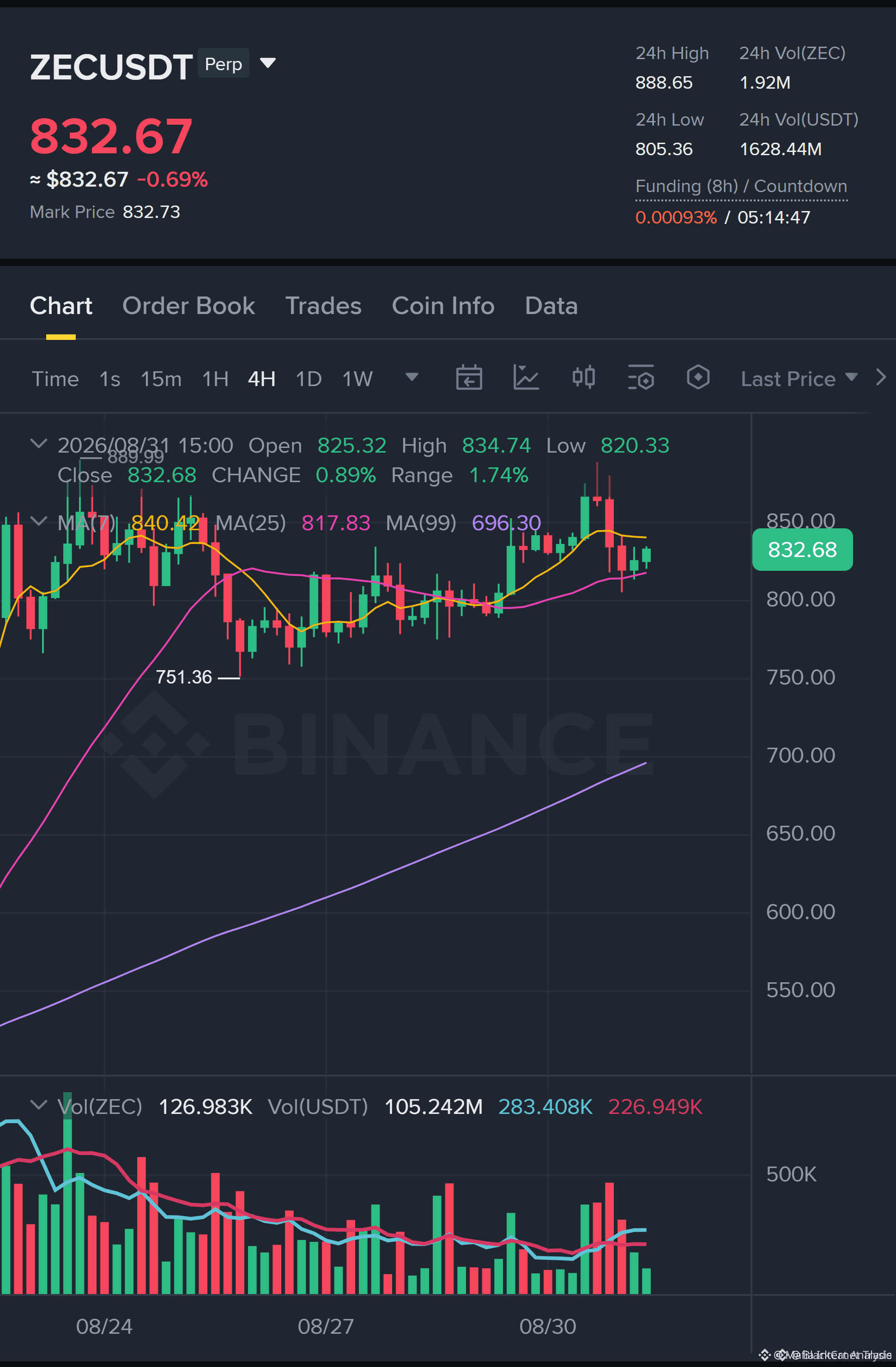The height and width of the screenshot is (1367, 896).
Task: Switch to the Chart tab
Action: [61, 306]
